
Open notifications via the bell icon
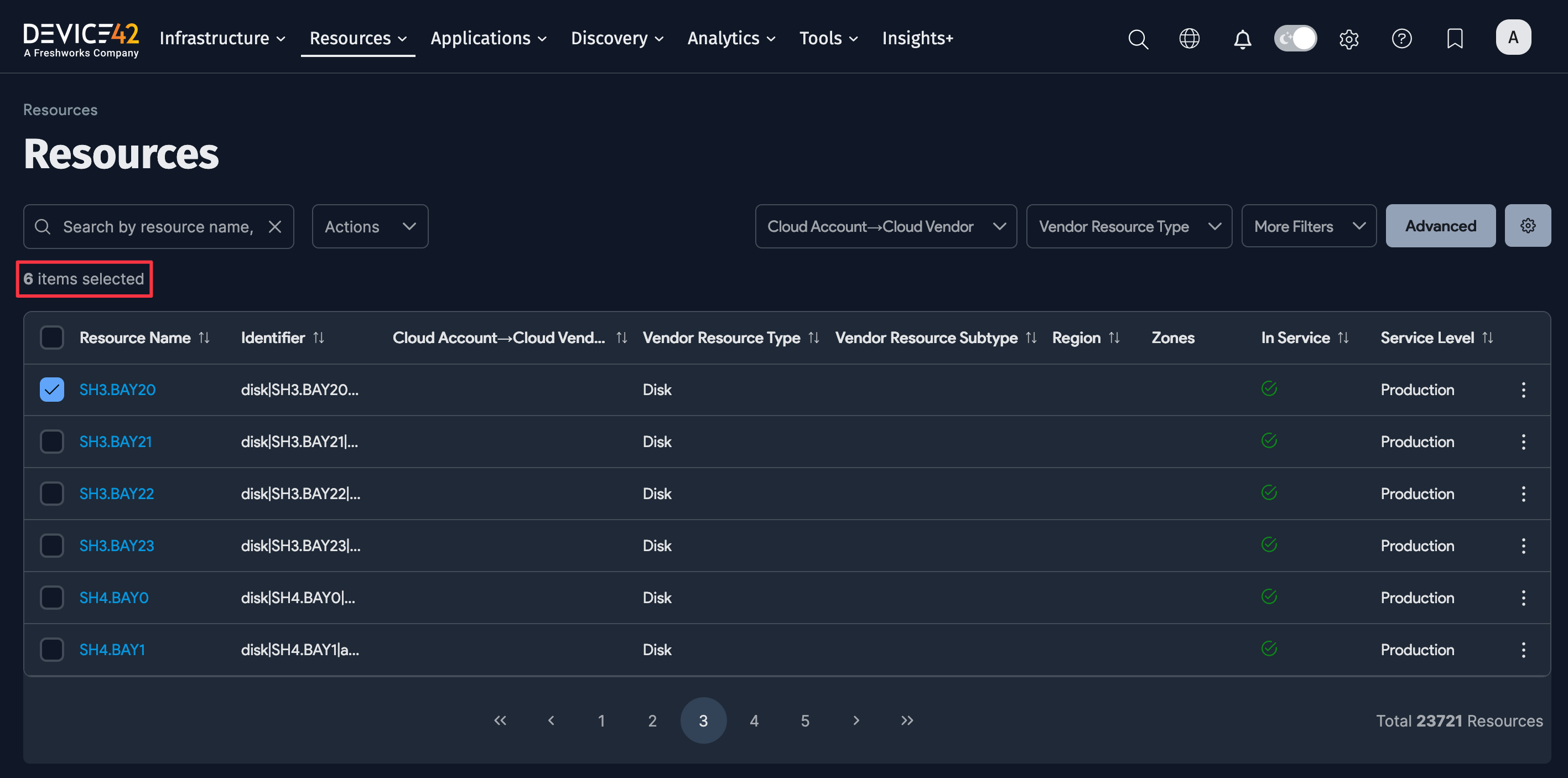(x=1242, y=38)
